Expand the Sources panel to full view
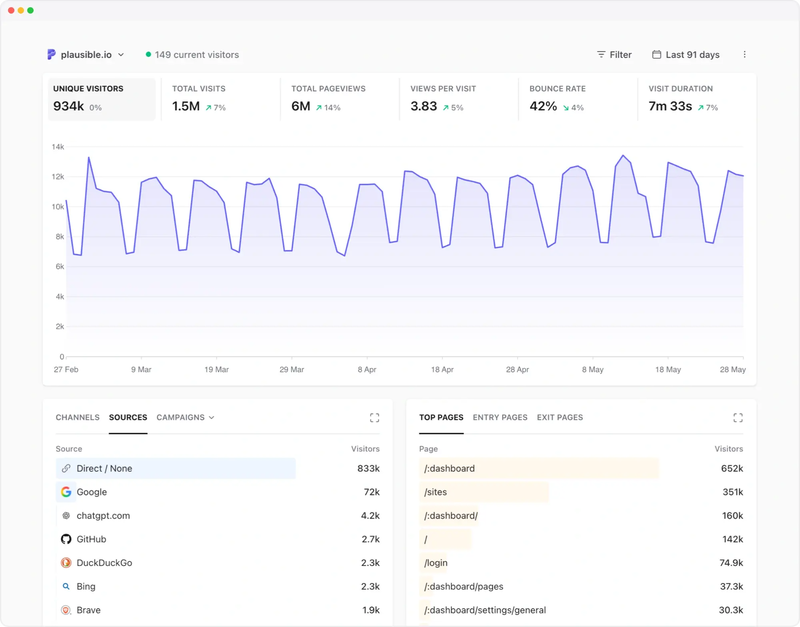This screenshot has width=800, height=627. pos(374,418)
